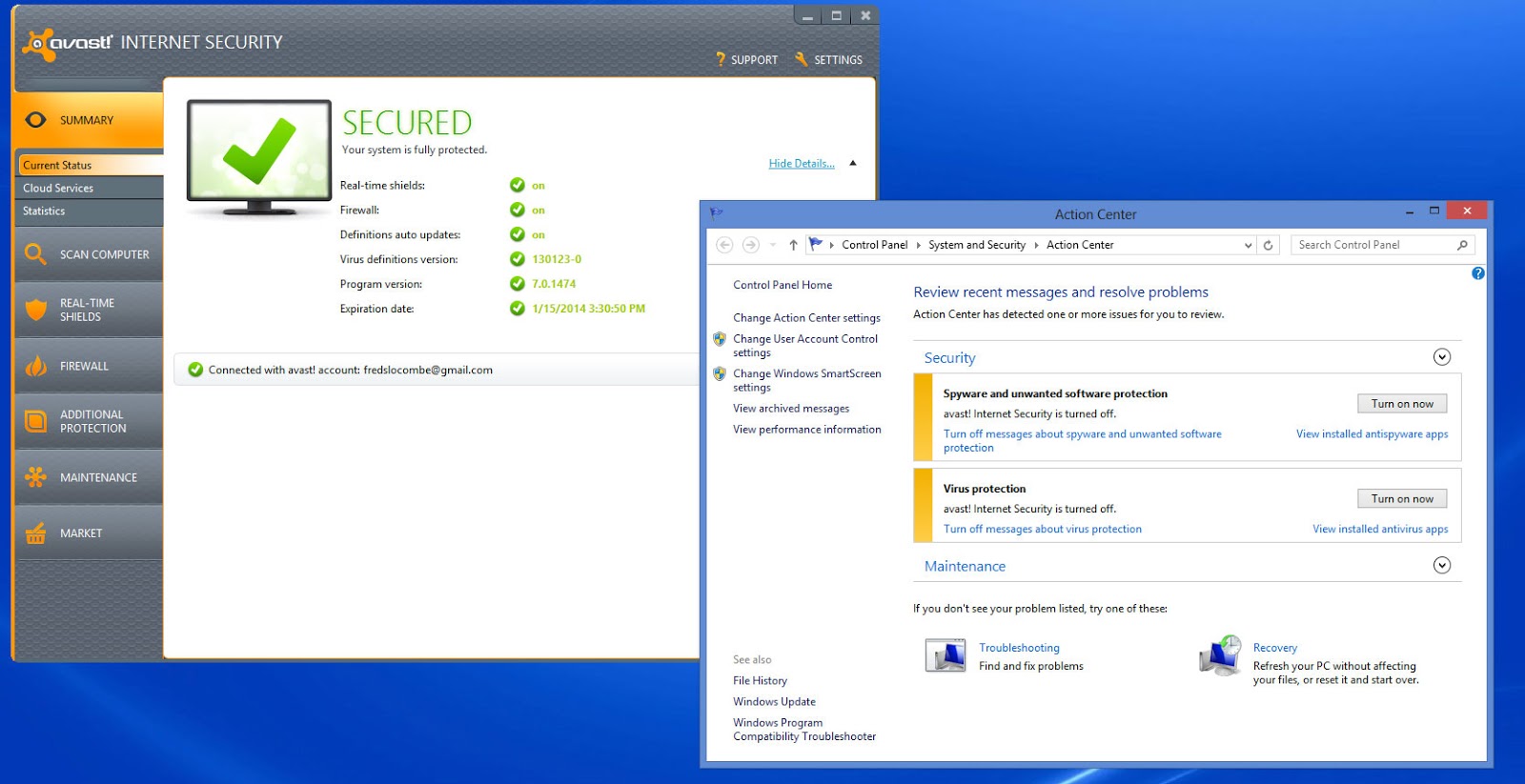The width and height of the screenshot is (1525, 784).
Task: Turn on spyware and unwanted software protection
Action: (1402, 404)
